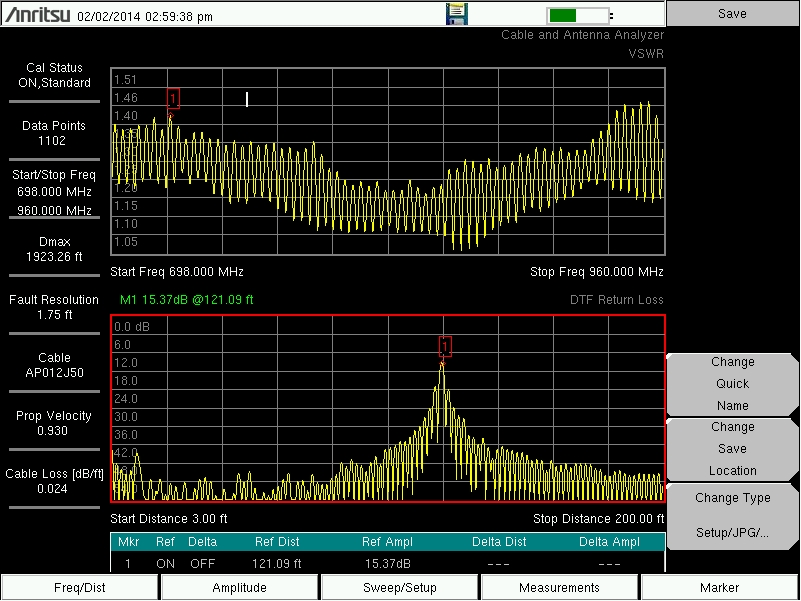Open the Amplitude menu
The width and height of the screenshot is (801, 601).
click(240, 588)
